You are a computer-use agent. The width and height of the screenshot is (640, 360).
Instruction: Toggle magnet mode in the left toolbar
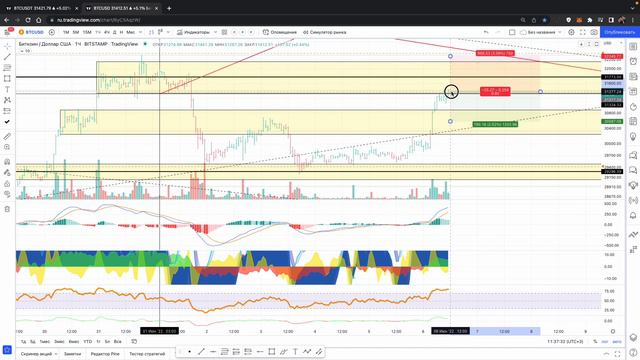tap(7, 162)
